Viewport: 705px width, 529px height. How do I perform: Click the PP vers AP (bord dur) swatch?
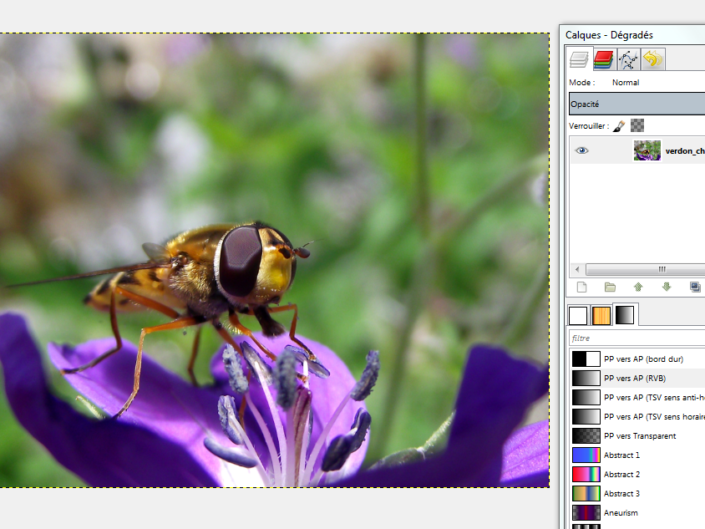pyautogui.click(x=586, y=359)
